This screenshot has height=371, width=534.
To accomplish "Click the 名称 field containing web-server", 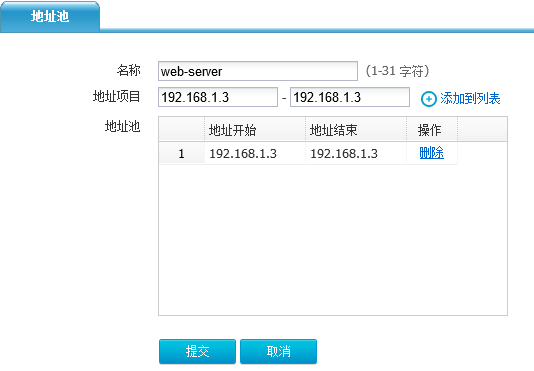I will point(258,71).
